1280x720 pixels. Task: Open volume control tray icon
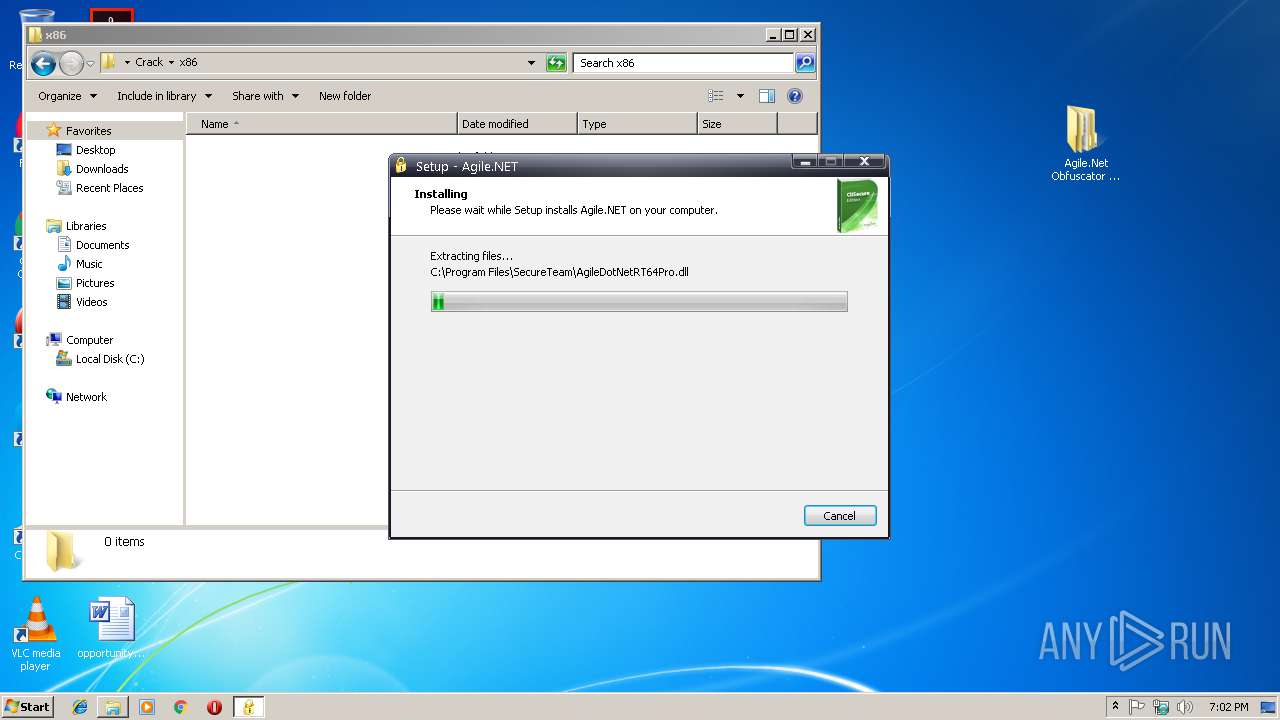1184,707
